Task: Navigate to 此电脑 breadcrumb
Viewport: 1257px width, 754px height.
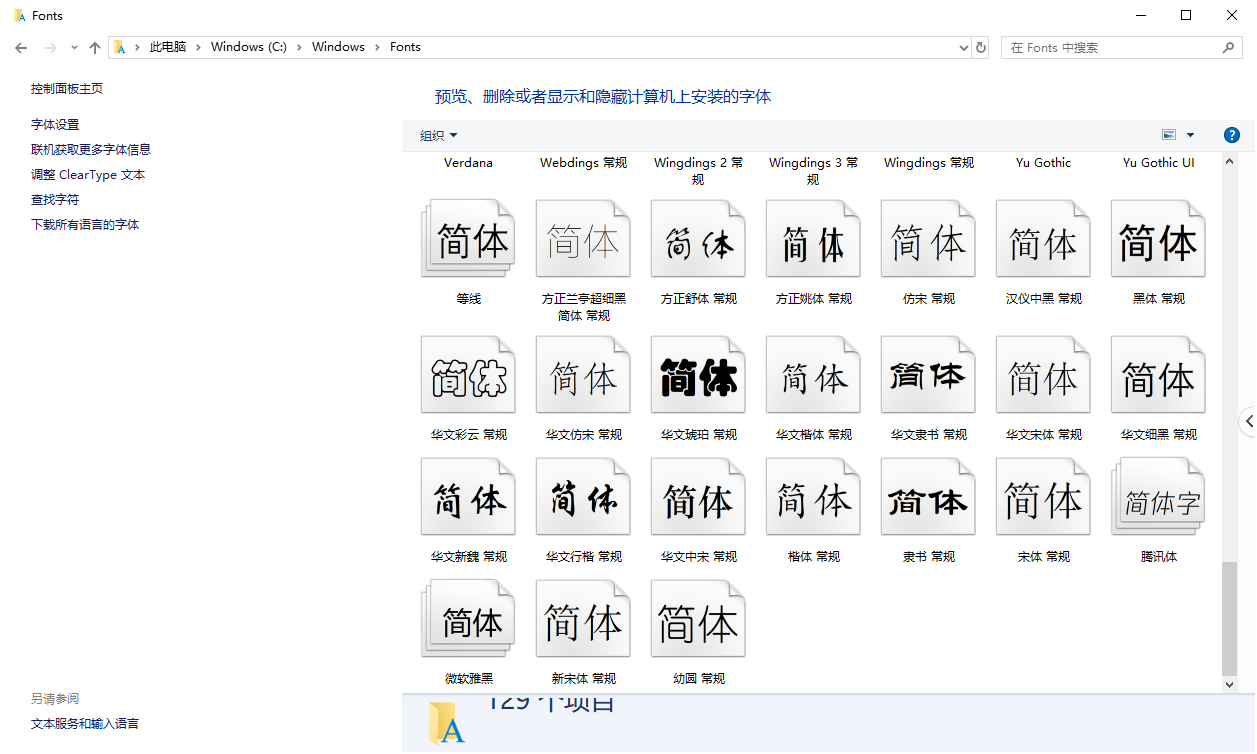Action: tap(168, 47)
